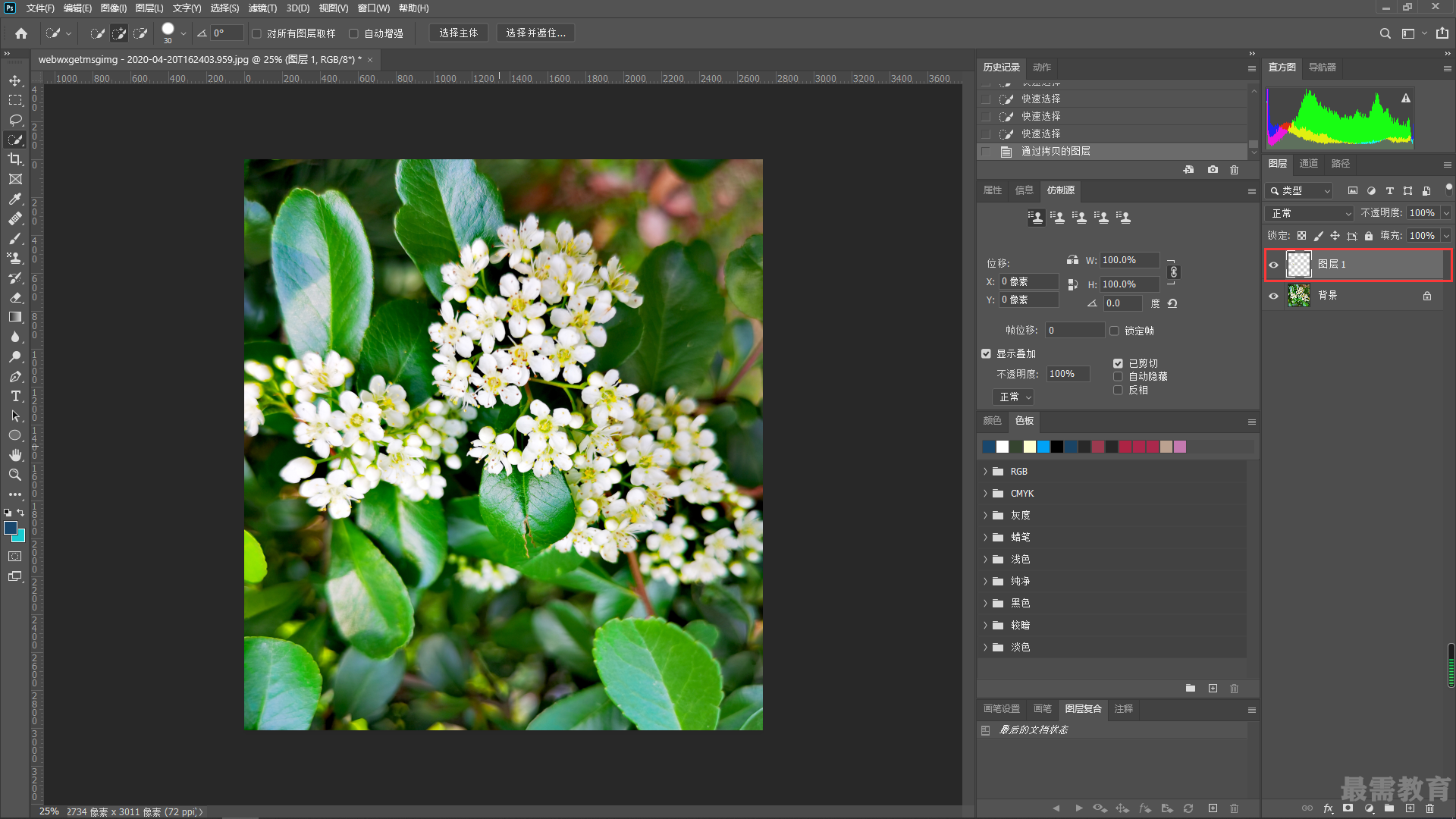Select the Clone Stamp tool
1456x819 pixels.
click(15, 258)
